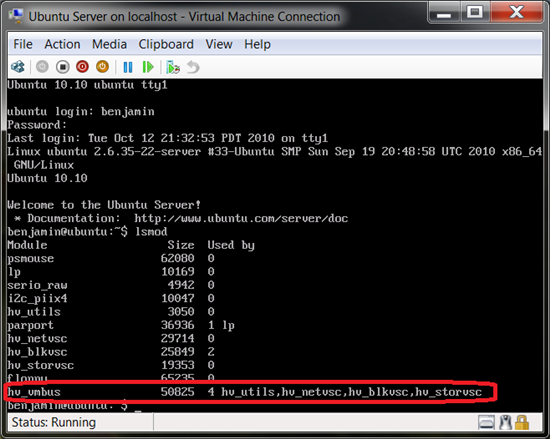The image size is (550, 439).
Task: Click the 'Password:' prompt line
Action: coord(37,125)
